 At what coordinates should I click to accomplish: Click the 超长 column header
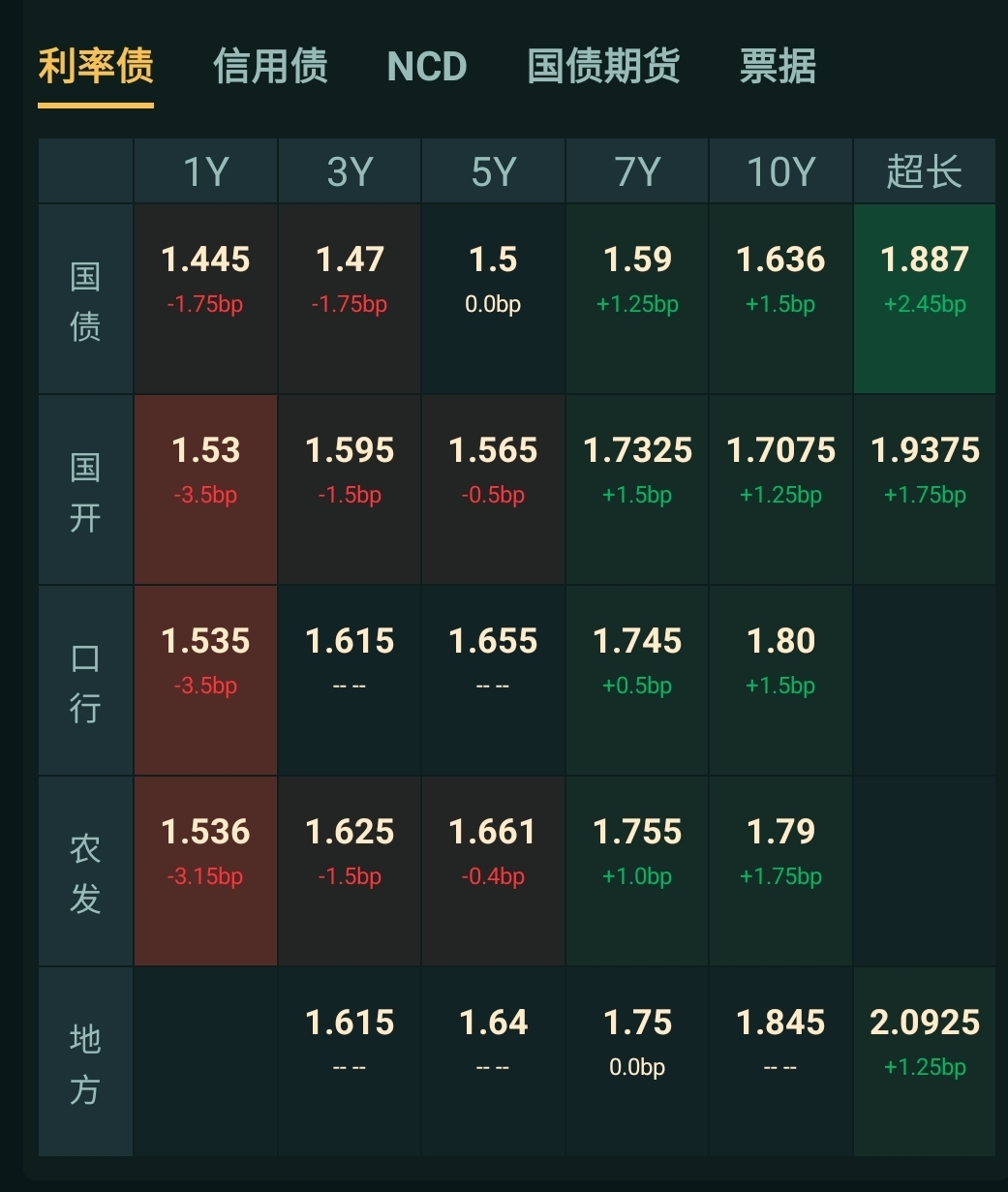coord(924,171)
